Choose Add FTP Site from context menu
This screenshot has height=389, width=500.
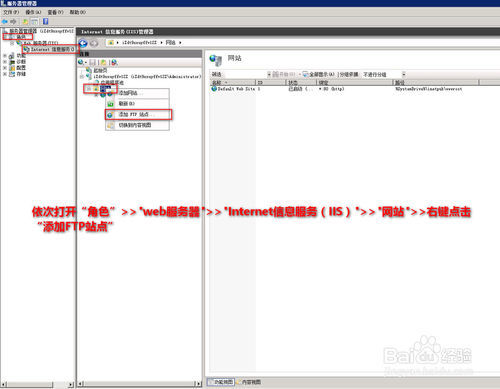click(x=138, y=114)
